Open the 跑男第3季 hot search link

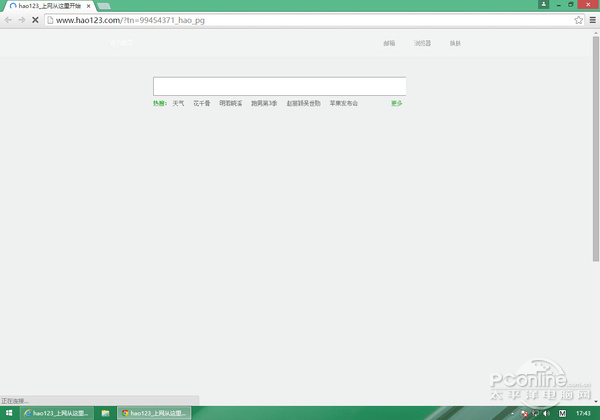tap(264, 103)
